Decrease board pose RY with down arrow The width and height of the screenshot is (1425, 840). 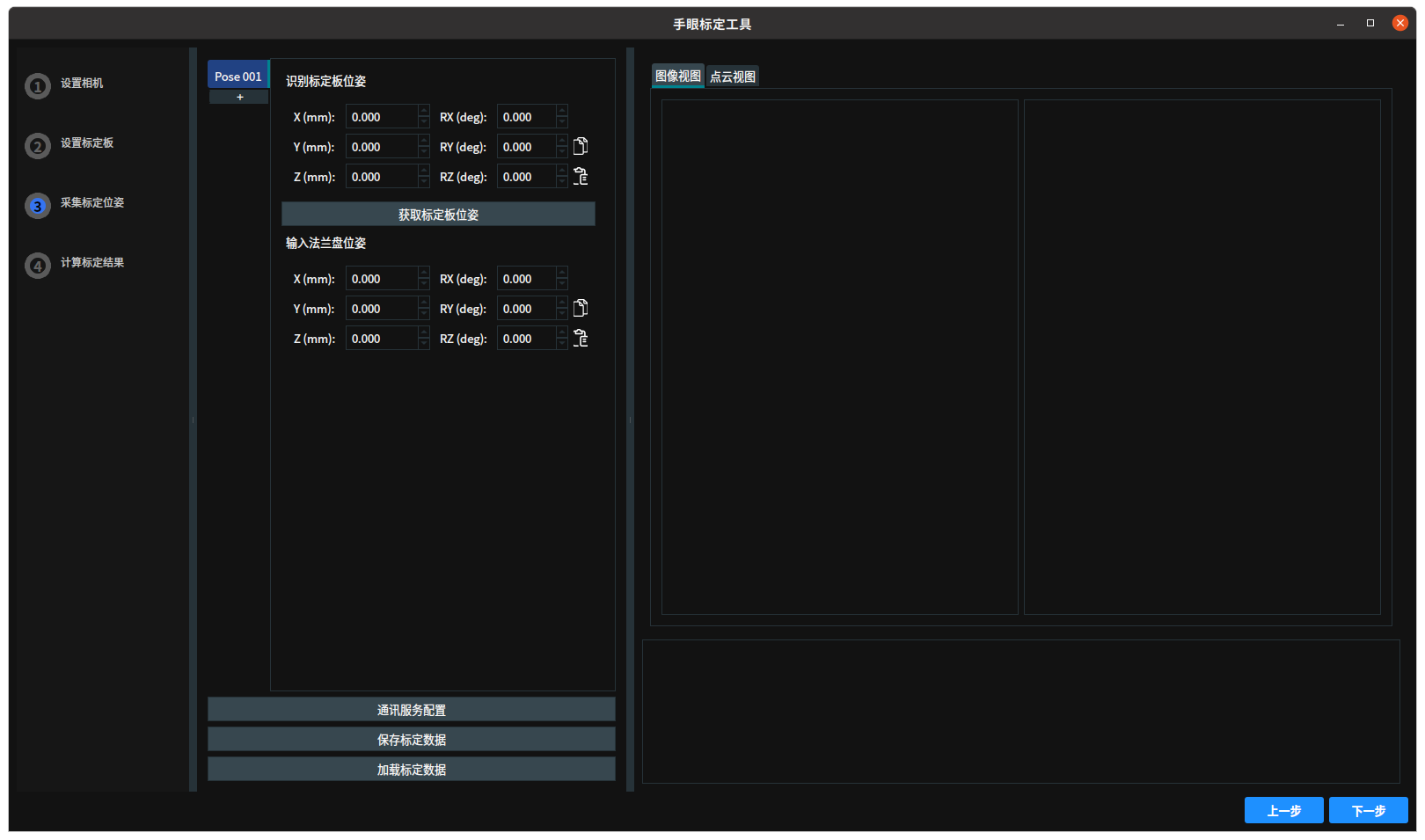point(562,153)
